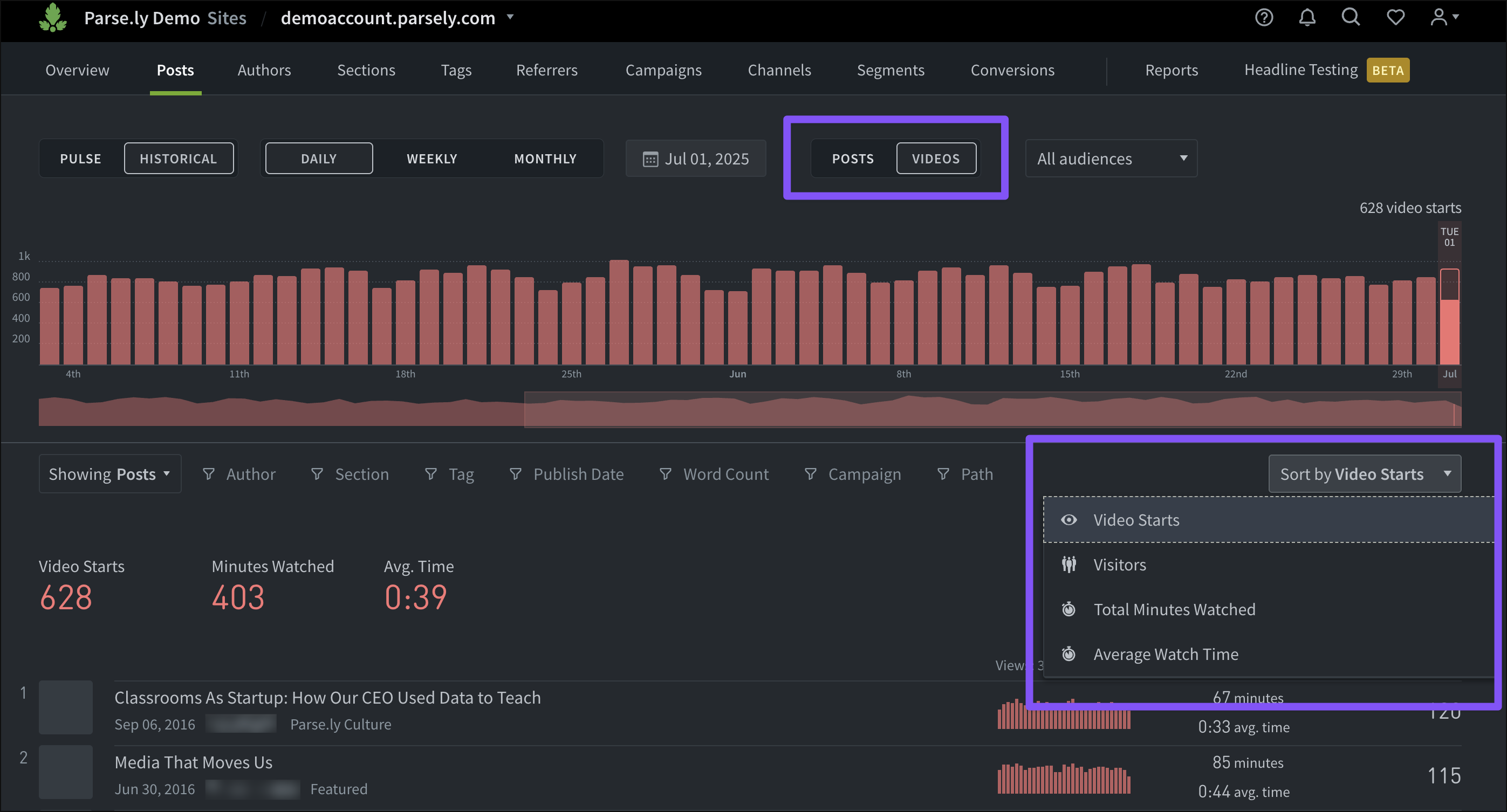Select the Posts tab
The width and height of the screenshot is (1507, 812).
175,70
